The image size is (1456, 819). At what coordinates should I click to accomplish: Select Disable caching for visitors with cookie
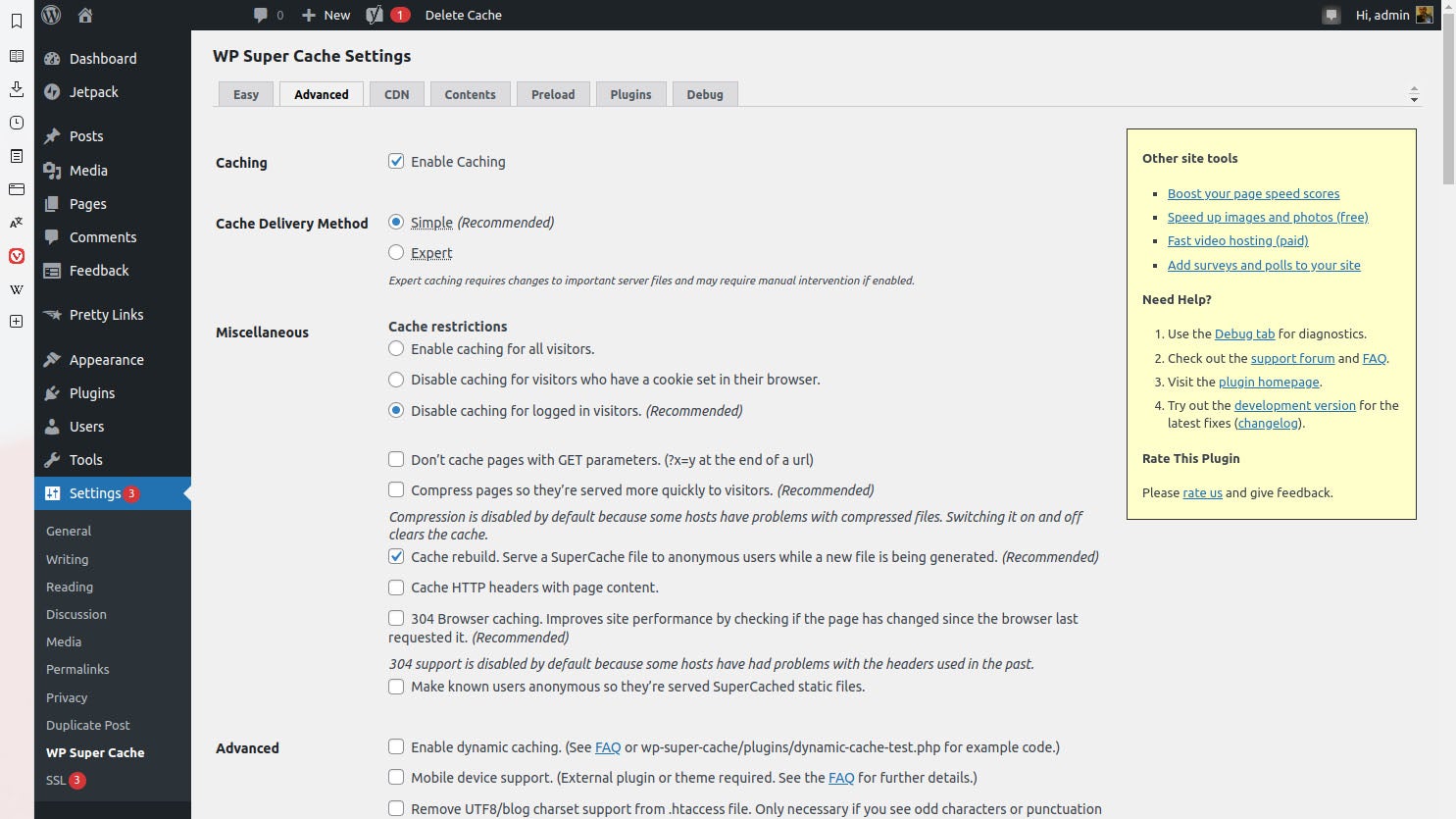pos(396,379)
